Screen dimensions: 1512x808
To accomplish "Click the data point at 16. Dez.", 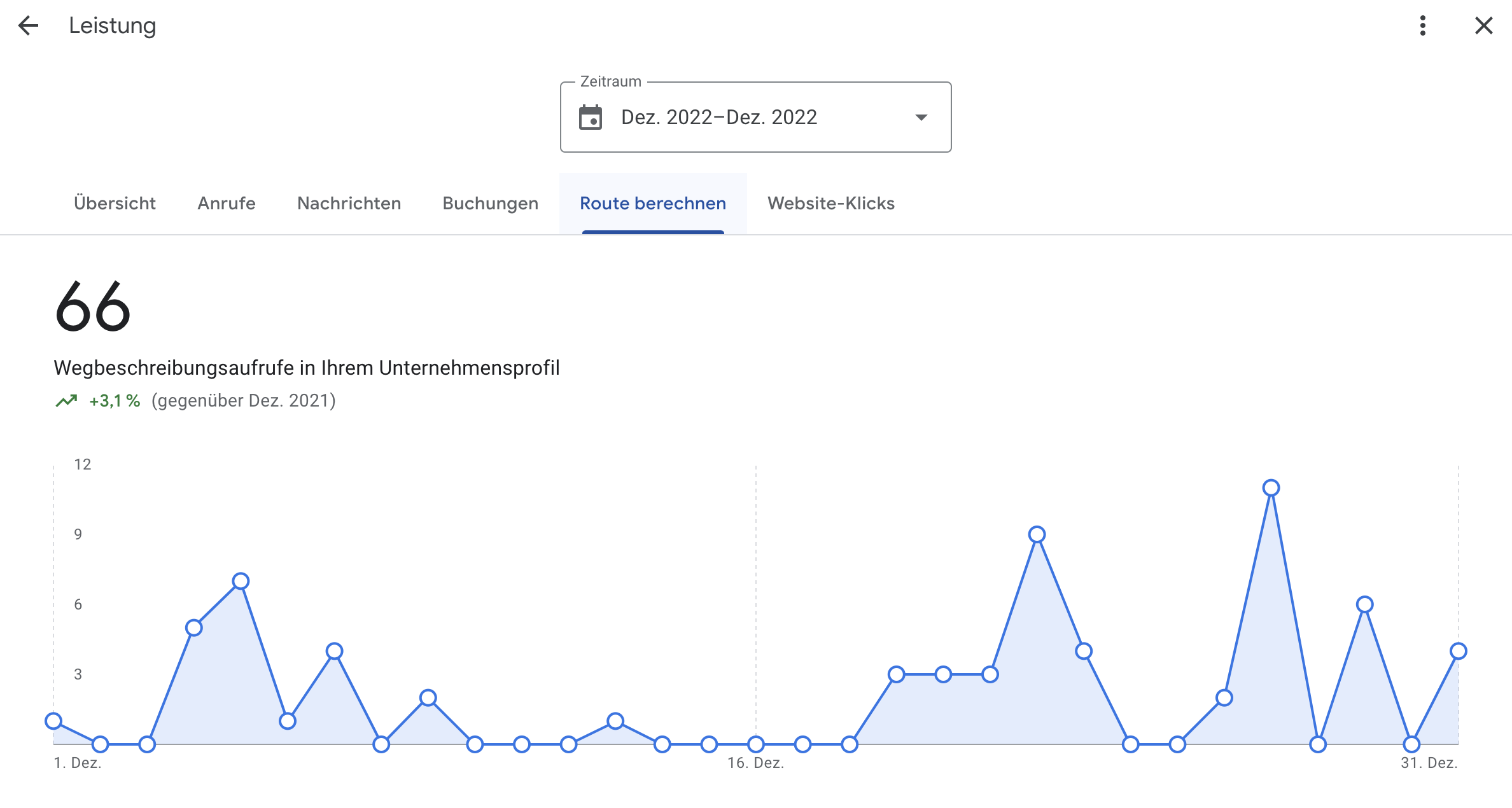I will [x=755, y=744].
